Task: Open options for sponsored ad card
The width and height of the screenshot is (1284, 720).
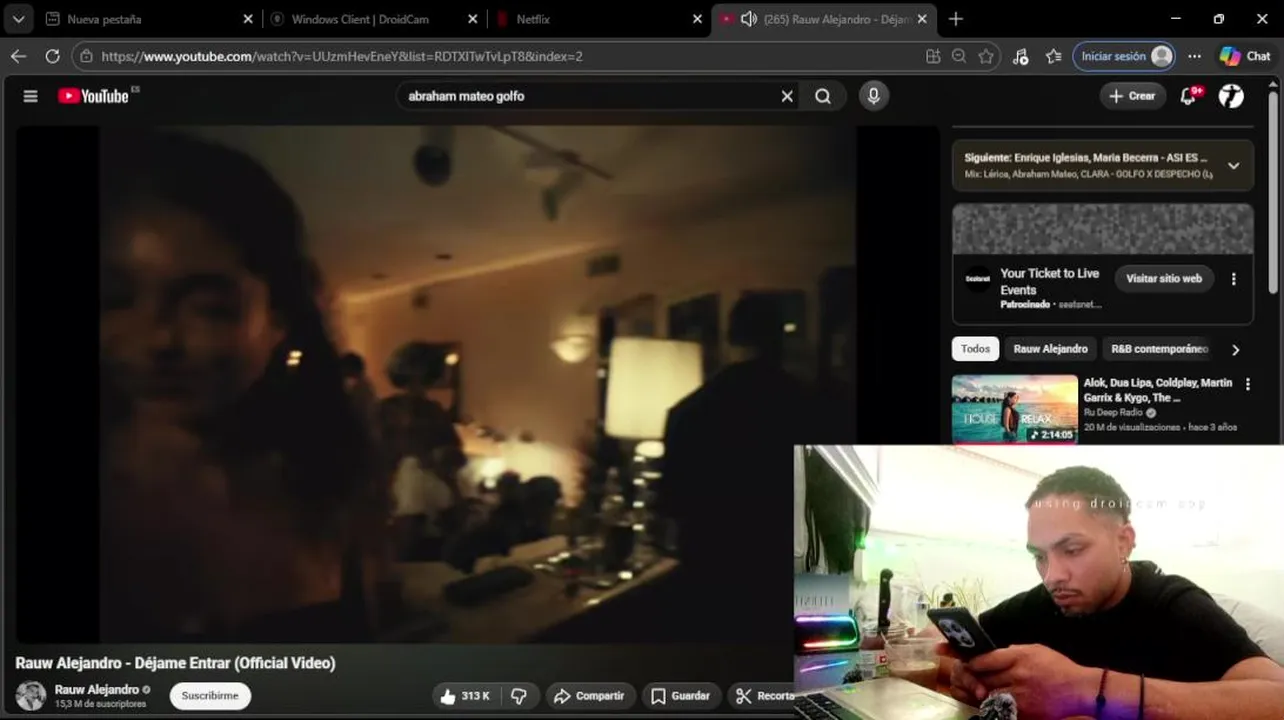Action: (x=1233, y=279)
